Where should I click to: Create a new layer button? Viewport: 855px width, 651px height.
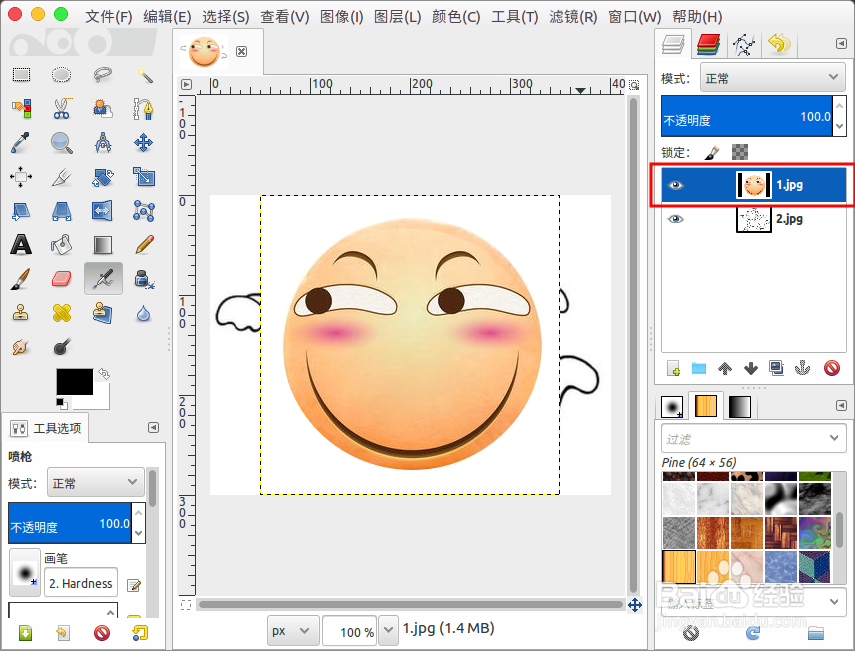point(673,369)
